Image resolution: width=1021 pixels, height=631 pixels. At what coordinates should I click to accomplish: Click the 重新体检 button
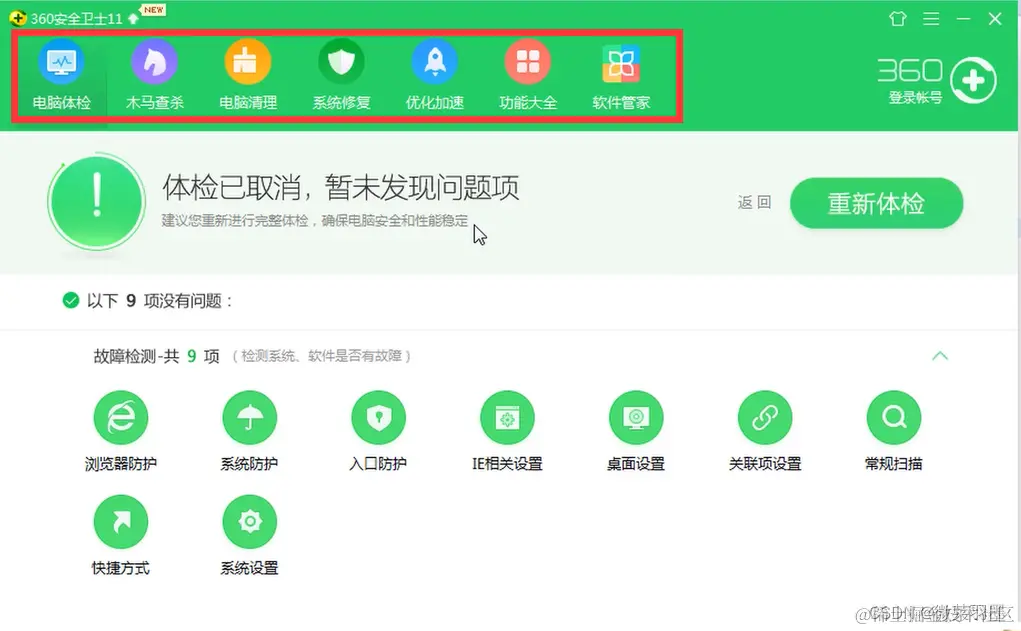[x=876, y=203]
